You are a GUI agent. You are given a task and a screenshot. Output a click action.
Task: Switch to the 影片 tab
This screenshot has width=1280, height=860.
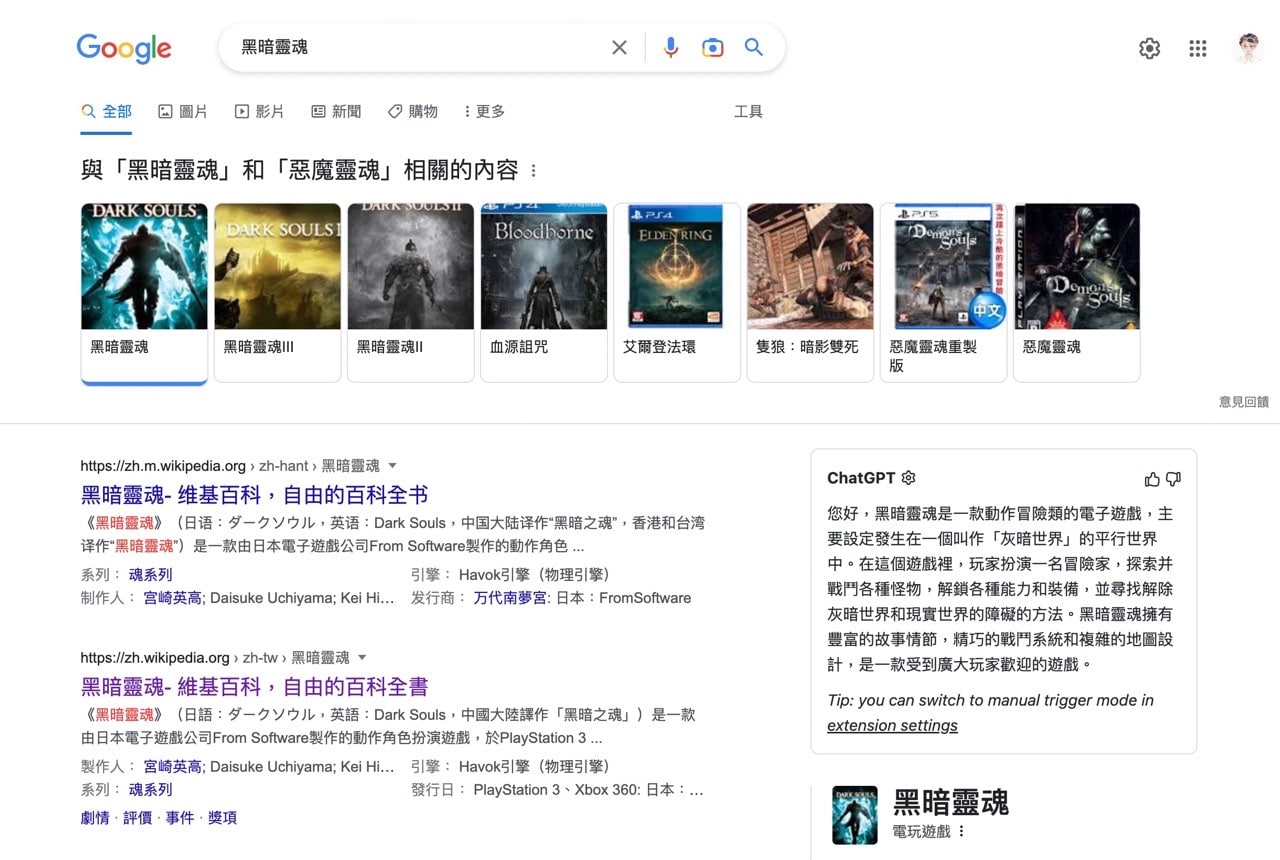coord(259,111)
